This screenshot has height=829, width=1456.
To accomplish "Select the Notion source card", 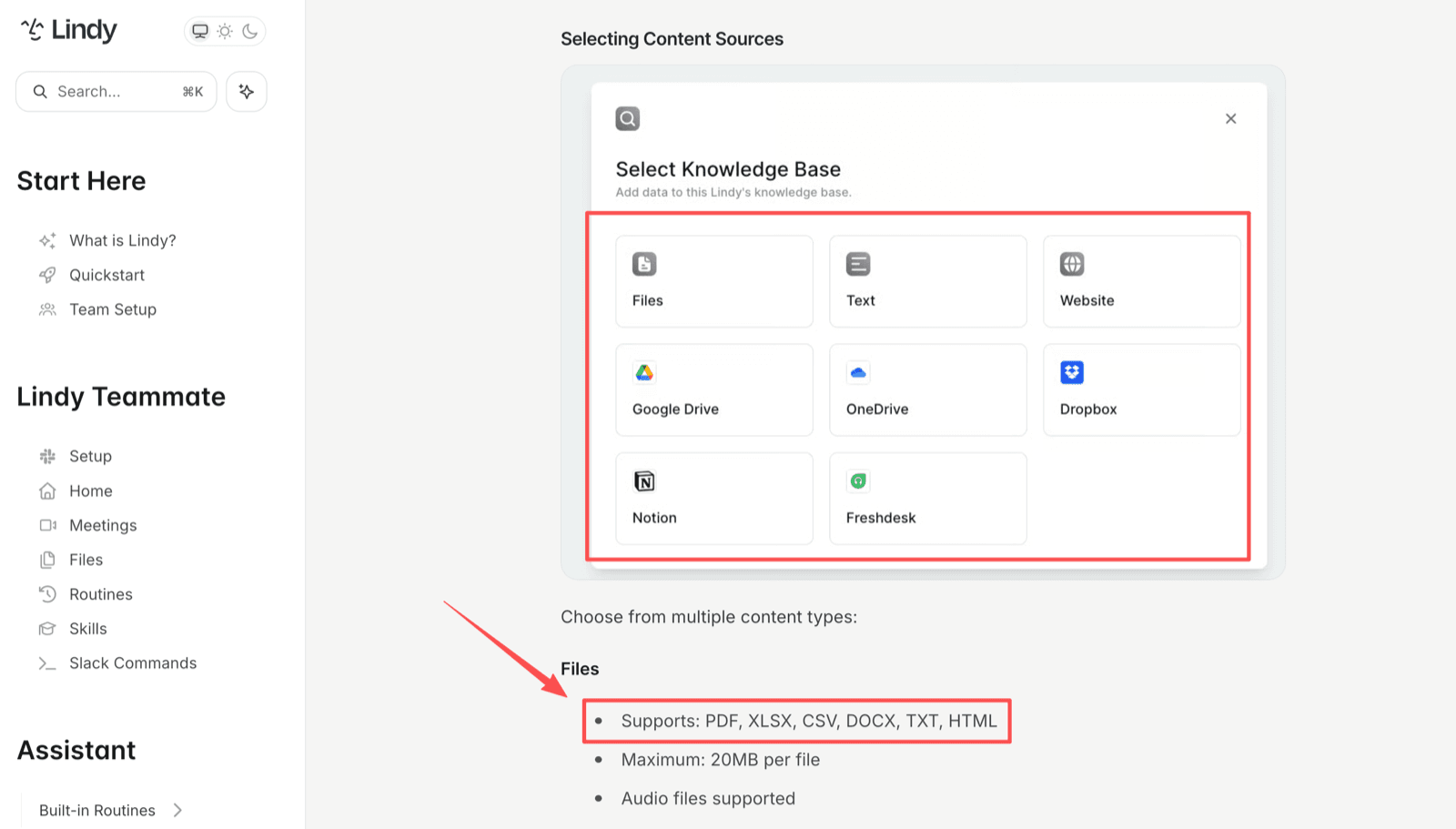I will (x=714, y=499).
